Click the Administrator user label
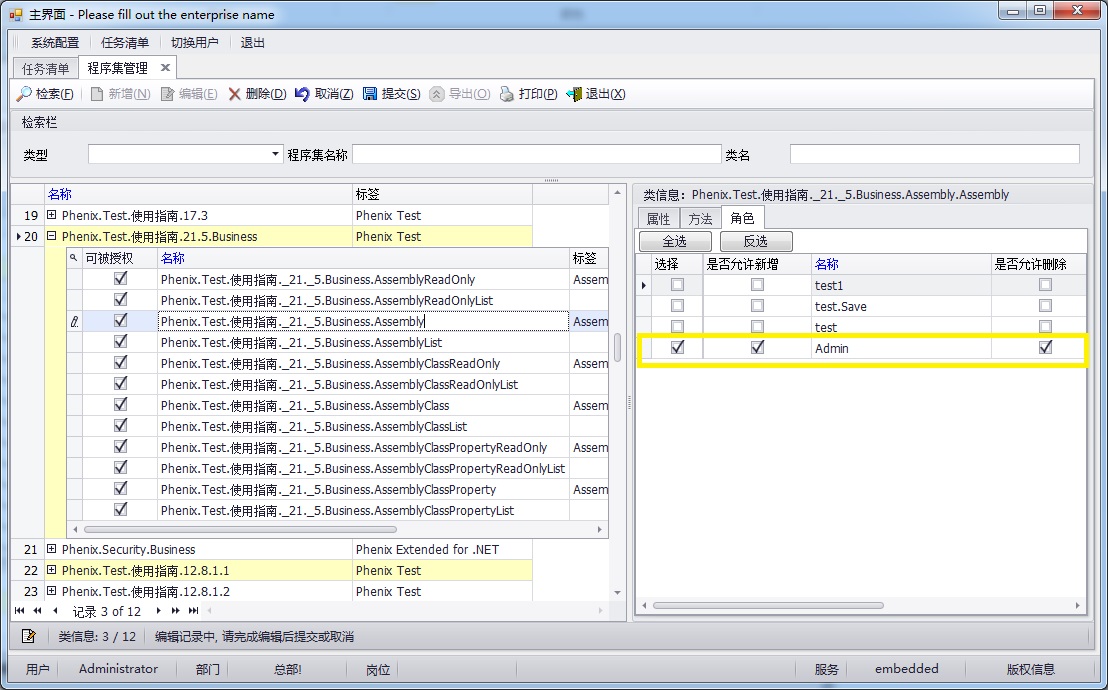The image size is (1108, 690). pos(118,669)
